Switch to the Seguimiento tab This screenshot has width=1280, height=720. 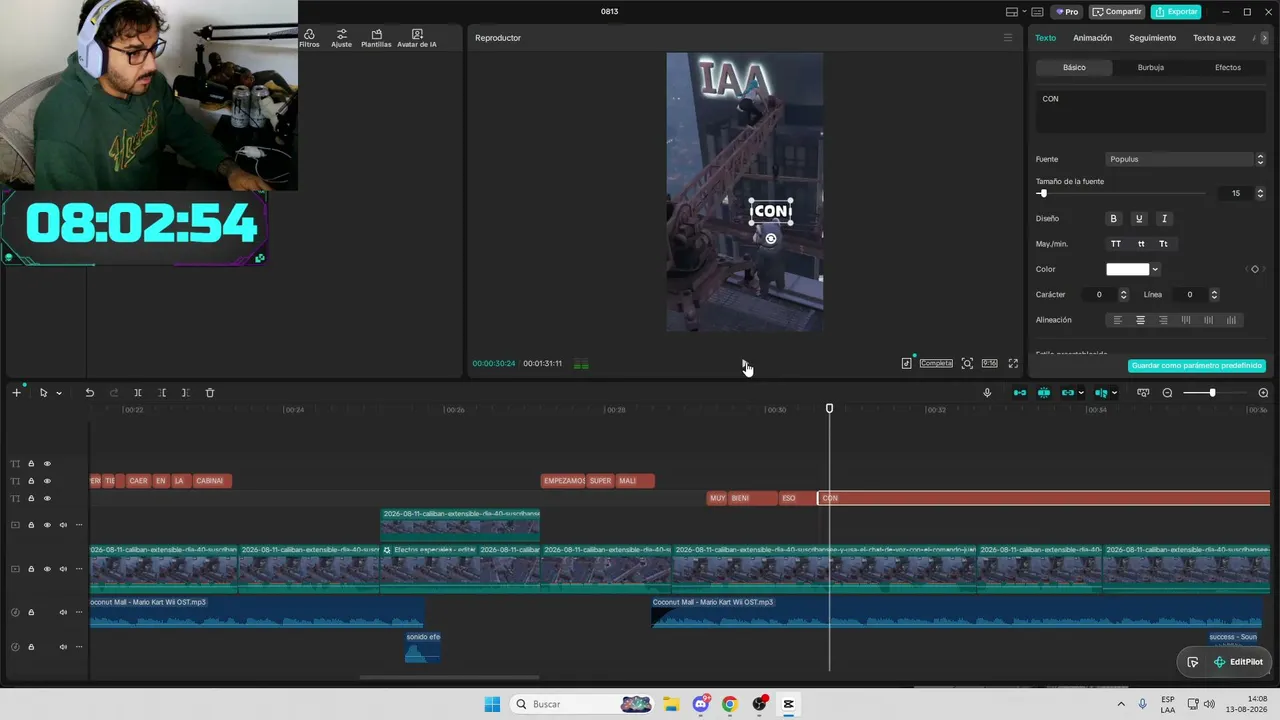(x=1152, y=38)
